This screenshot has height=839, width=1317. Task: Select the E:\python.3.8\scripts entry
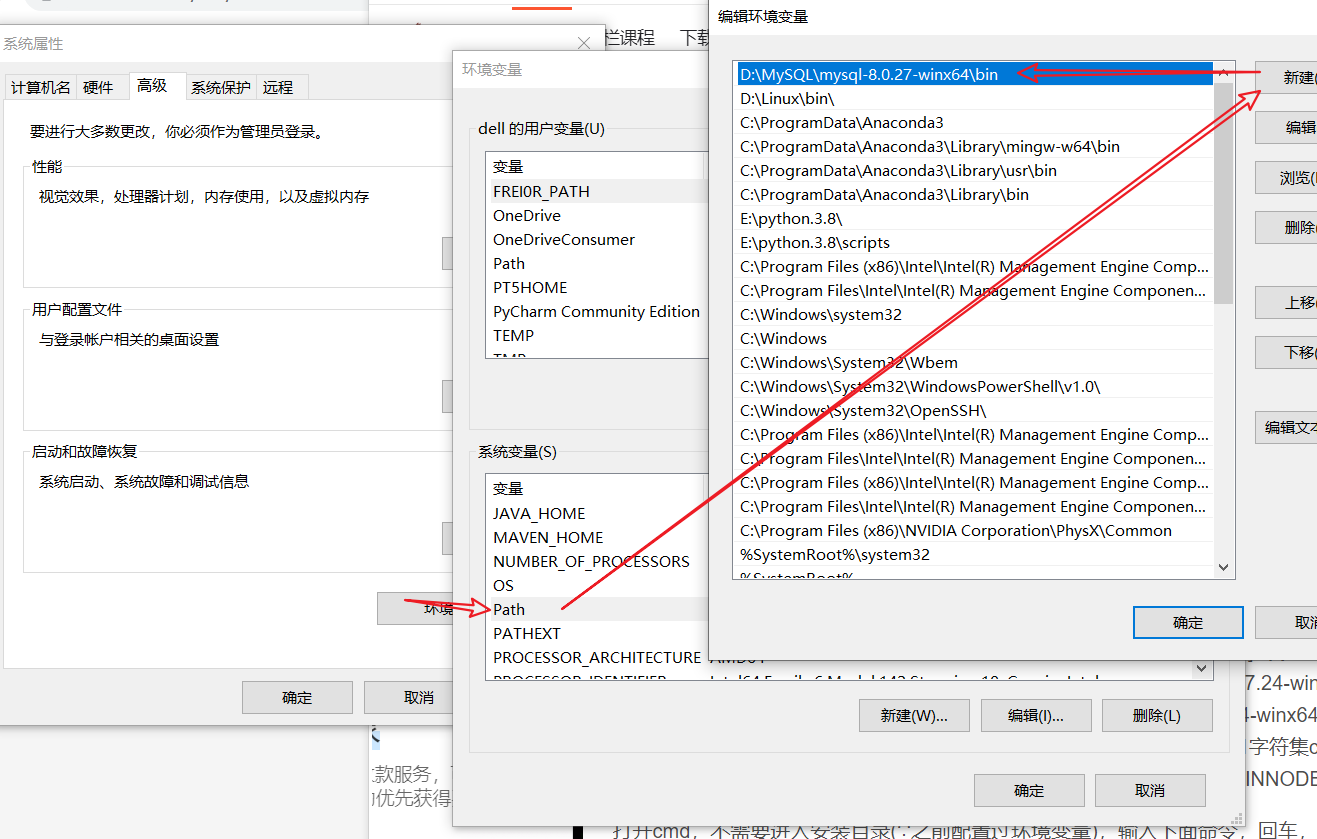(974, 242)
